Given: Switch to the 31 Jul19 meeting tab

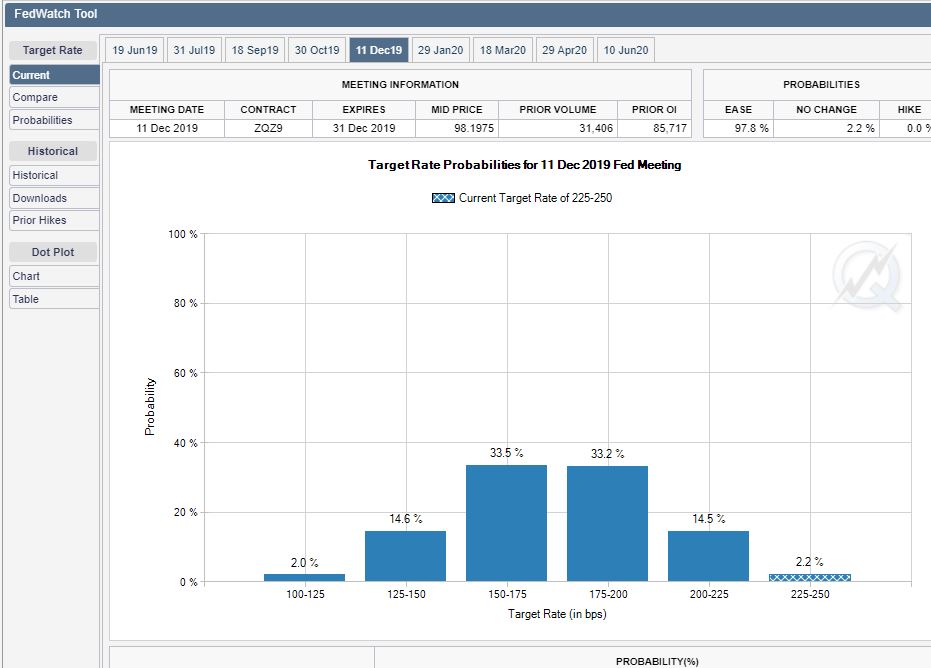Looking at the screenshot, I should 194,50.
